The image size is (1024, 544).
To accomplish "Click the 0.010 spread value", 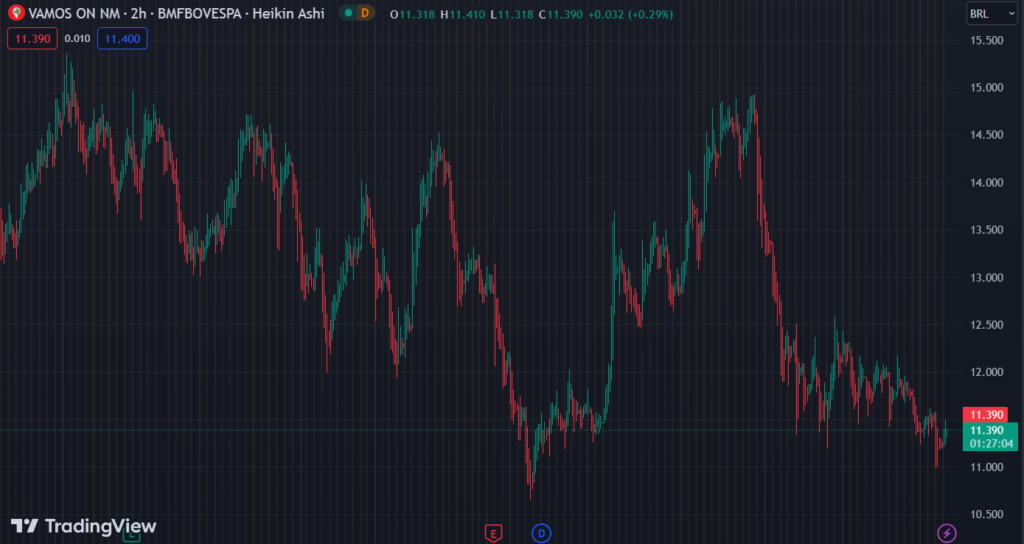I will [77, 39].
